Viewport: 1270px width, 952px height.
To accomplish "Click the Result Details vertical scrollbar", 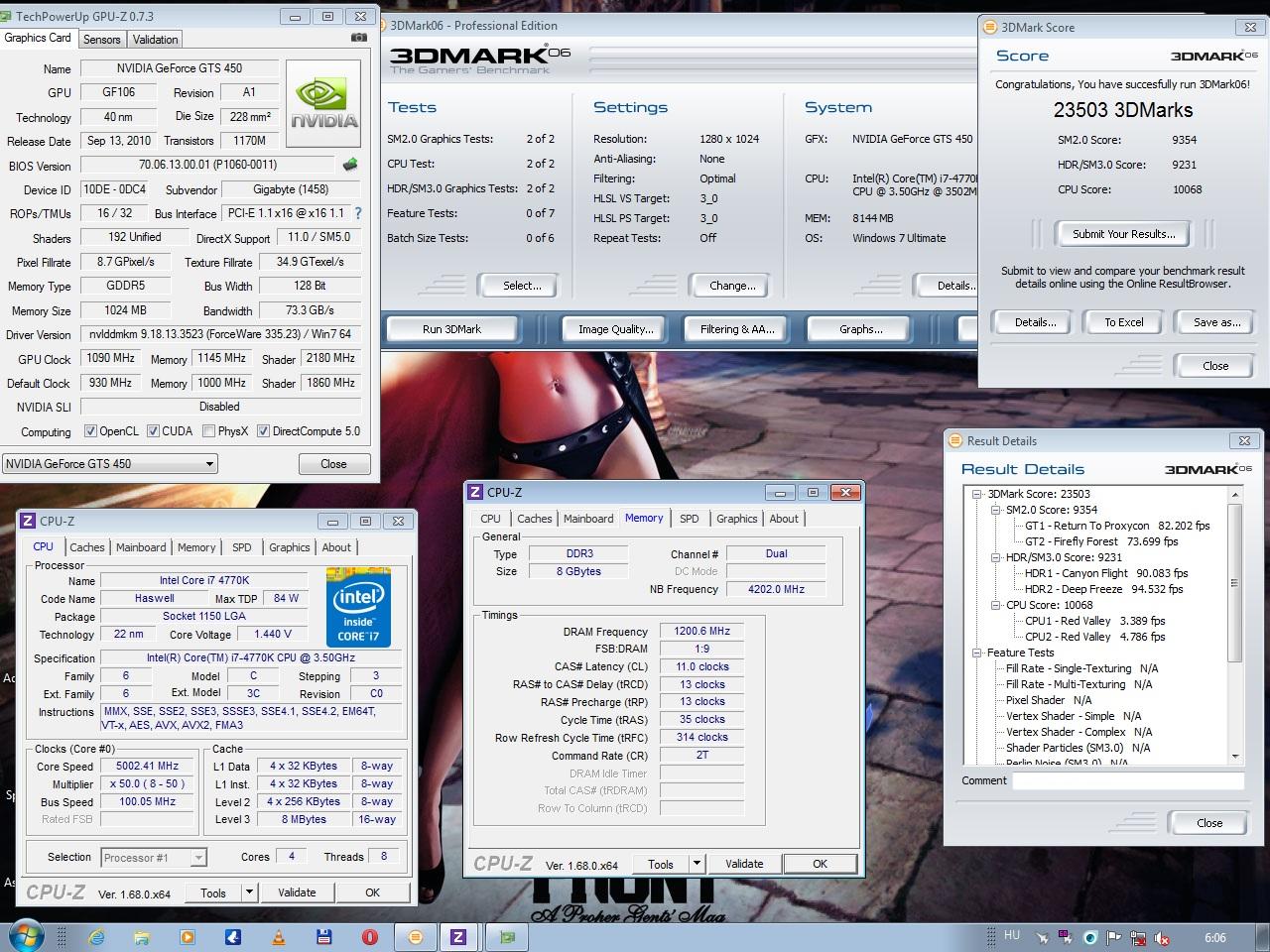I will coord(1235,626).
